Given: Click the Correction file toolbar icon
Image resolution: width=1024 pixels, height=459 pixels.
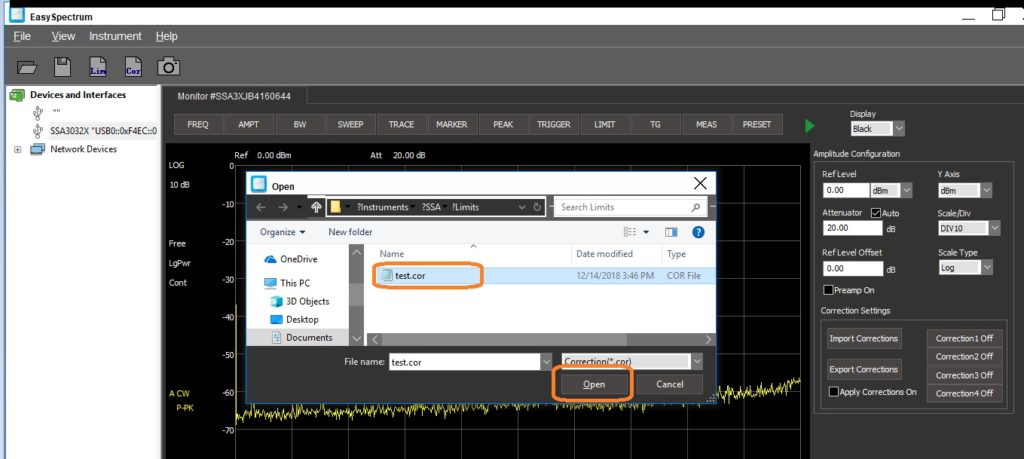Looking at the screenshot, I should click(133, 67).
